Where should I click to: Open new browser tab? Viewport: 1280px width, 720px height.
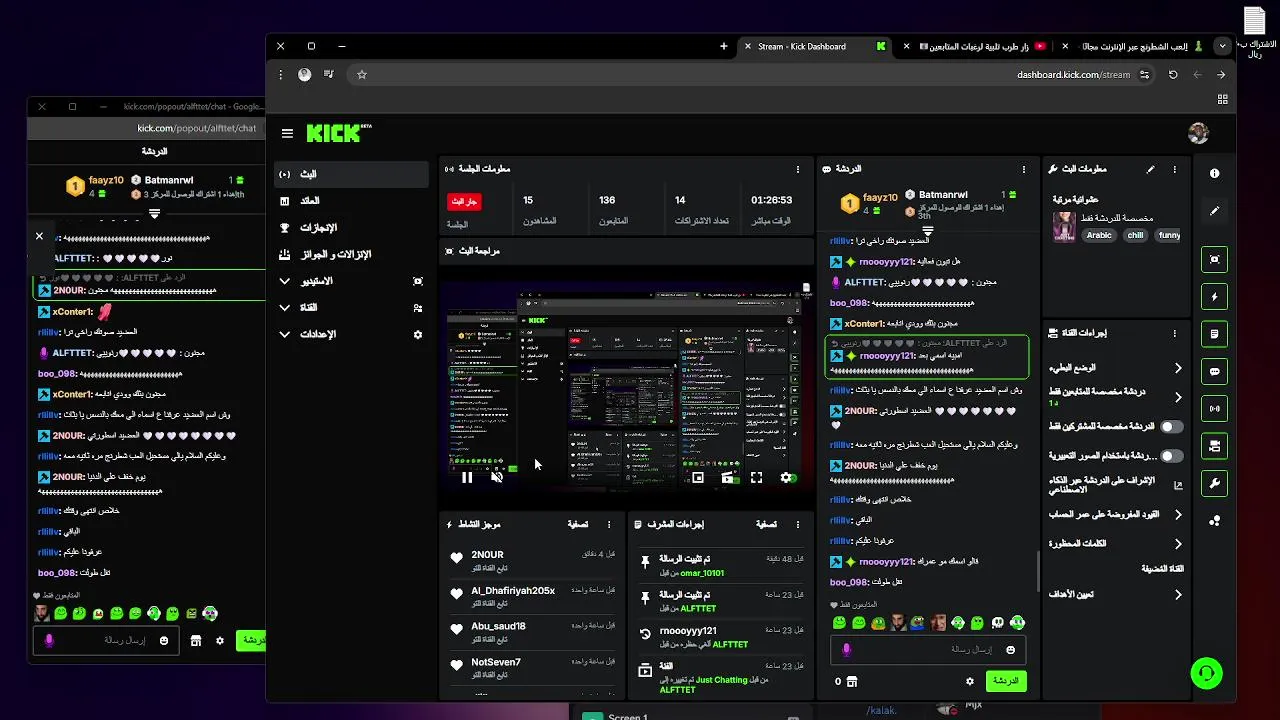pyautogui.click(x=724, y=46)
